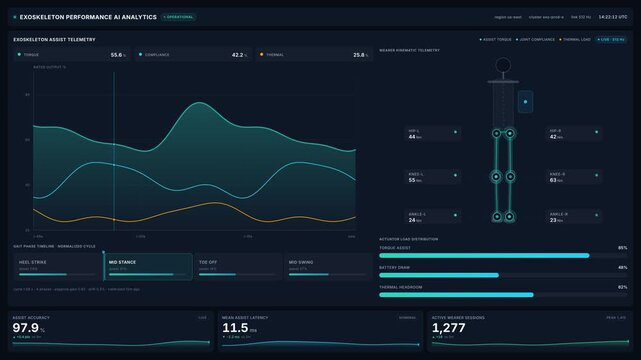Viewport: 641px width, 360px height.
Task: Click the teal dot beside Torque label
Action: click(19, 54)
